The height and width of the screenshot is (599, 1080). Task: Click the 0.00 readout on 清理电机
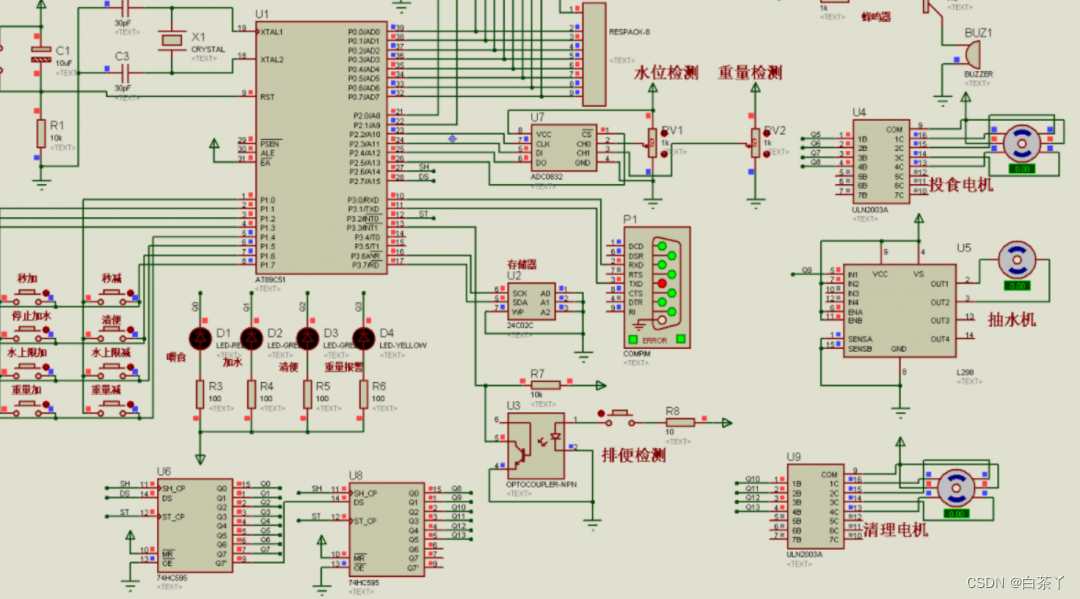956,514
